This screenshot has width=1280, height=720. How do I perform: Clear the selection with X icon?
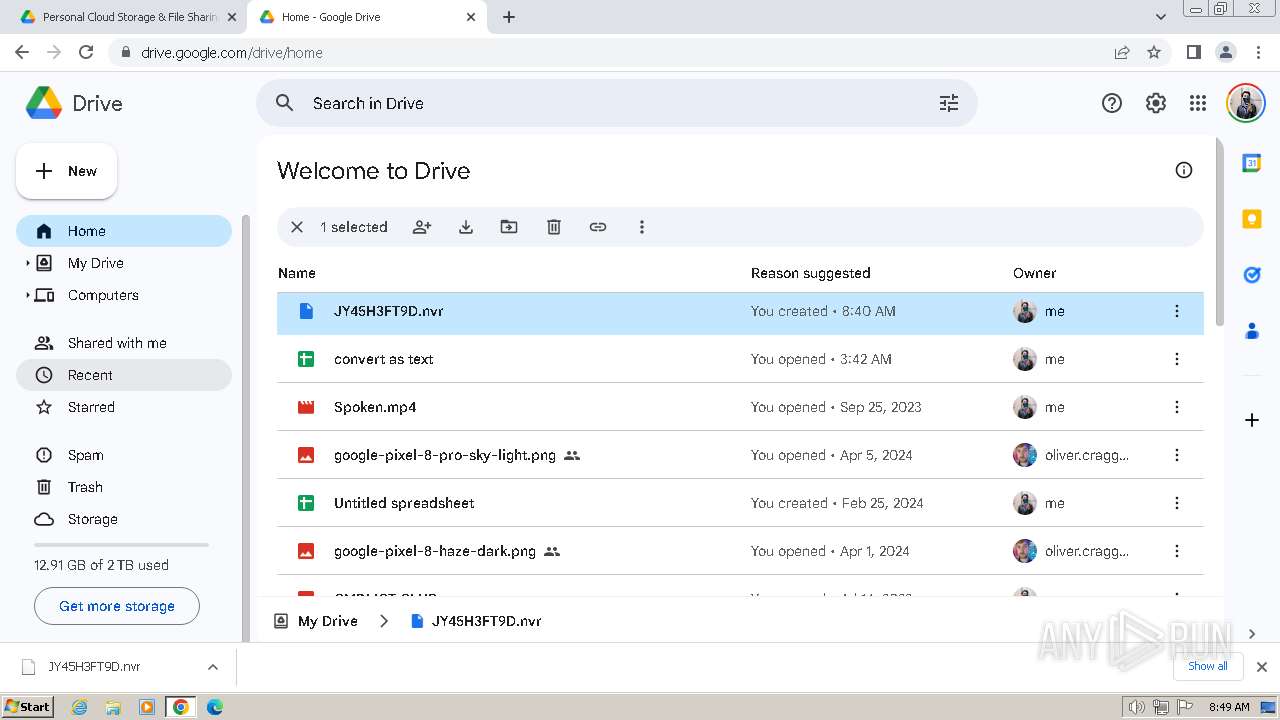pyautogui.click(x=297, y=227)
